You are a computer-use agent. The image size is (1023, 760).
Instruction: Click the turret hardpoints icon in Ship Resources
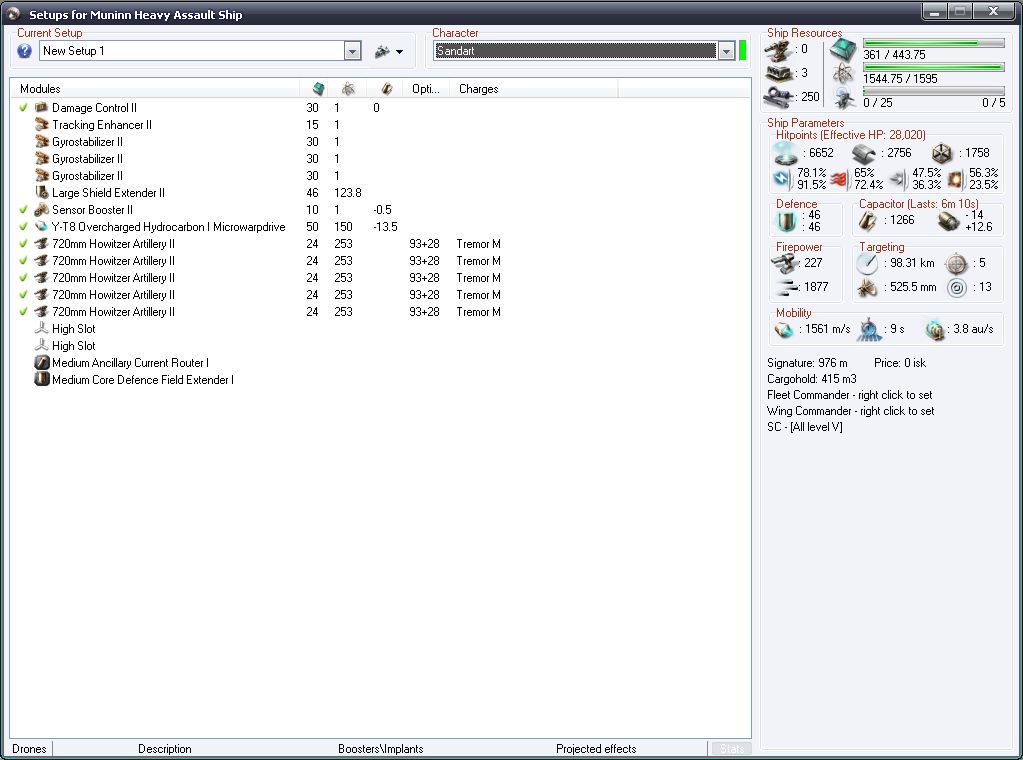pos(779,50)
